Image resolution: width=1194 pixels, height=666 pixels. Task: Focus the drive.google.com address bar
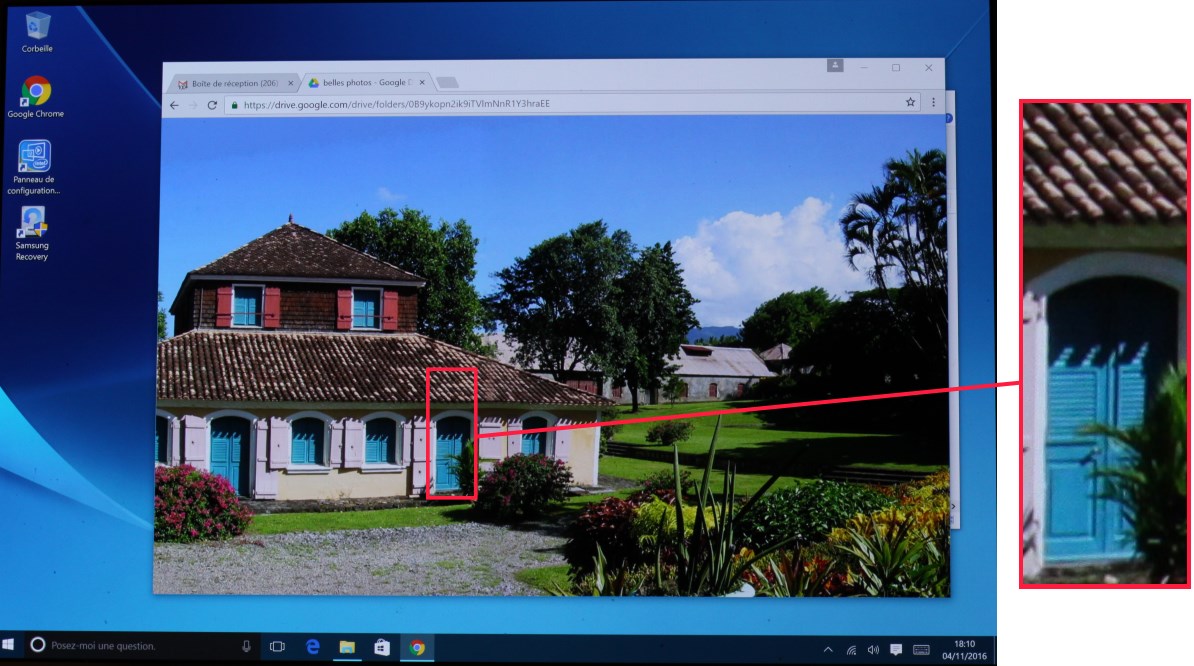pyautogui.click(x=572, y=104)
